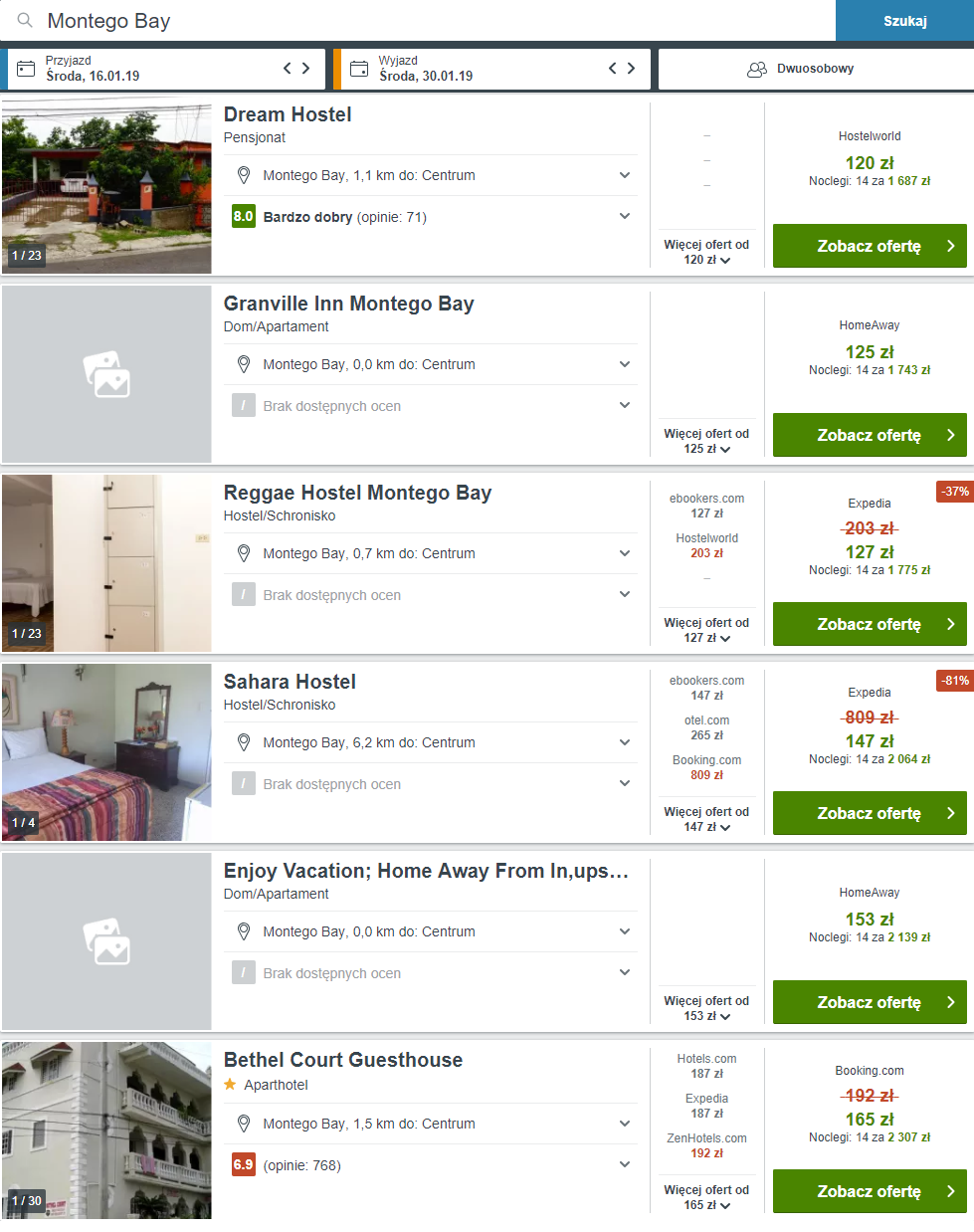Expand Dream Hostel location details
This screenshot has height=1232, width=974.
[x=625, y=175]
